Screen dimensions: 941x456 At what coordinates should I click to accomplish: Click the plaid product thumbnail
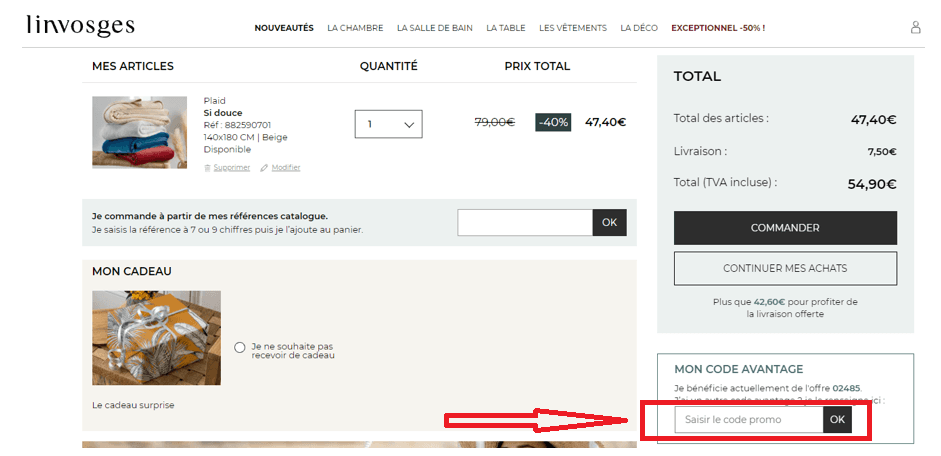pos(139,132)
